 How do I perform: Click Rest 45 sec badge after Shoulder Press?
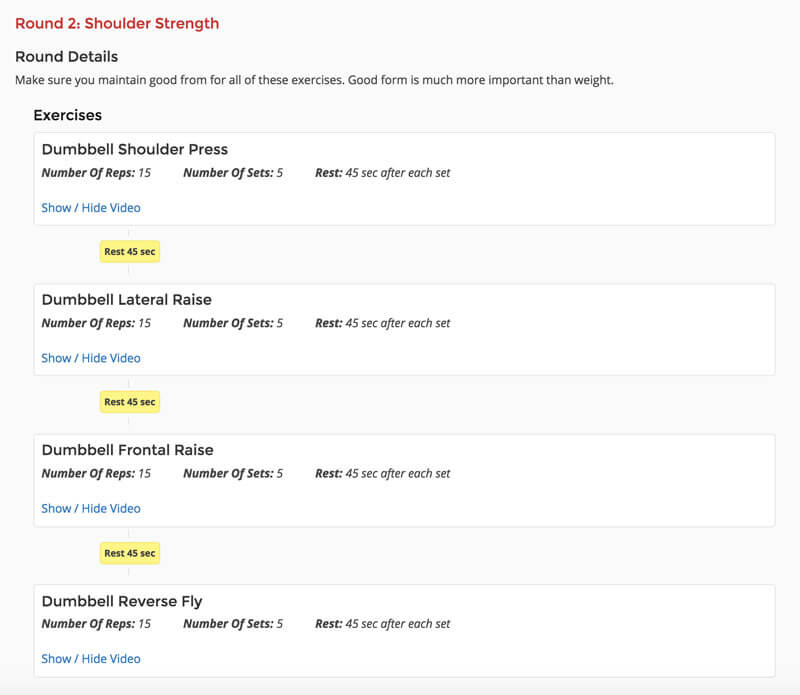130,252
